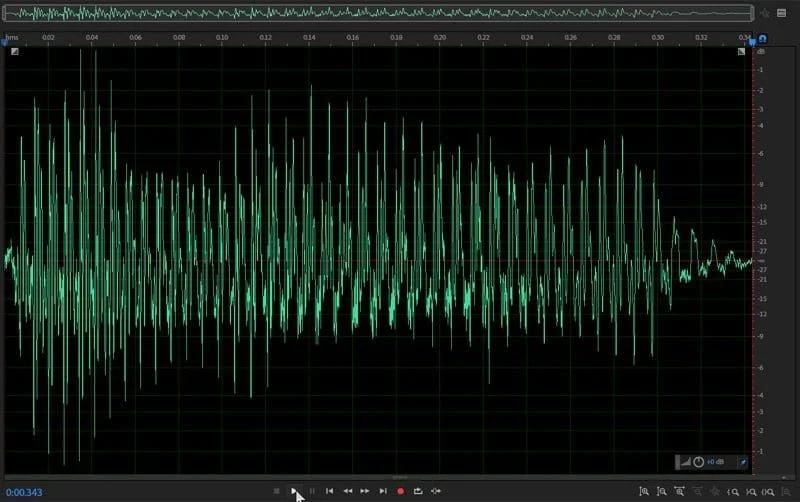Move playhead to previous marker

330,491
